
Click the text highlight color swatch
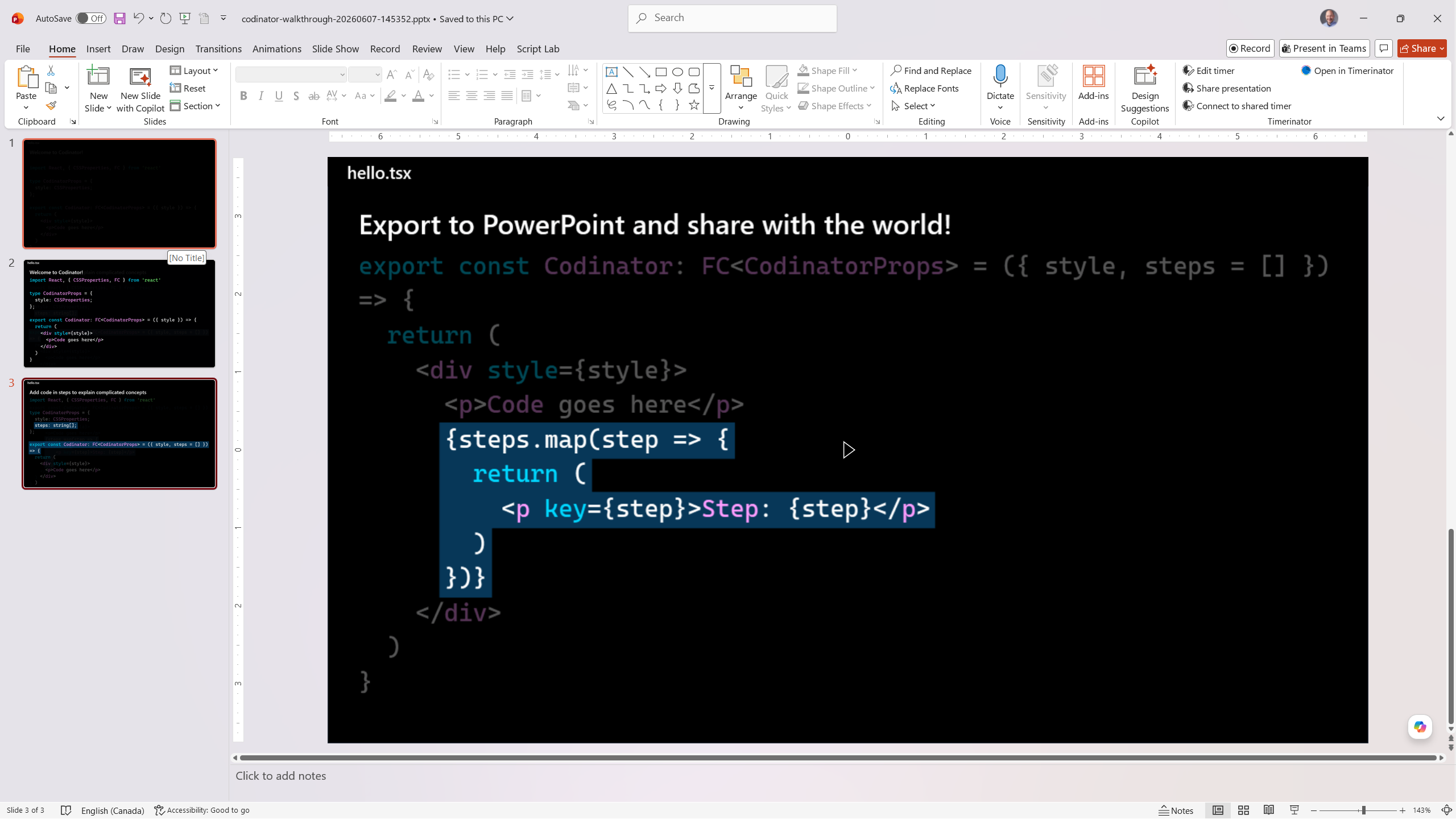coord(390,96)
